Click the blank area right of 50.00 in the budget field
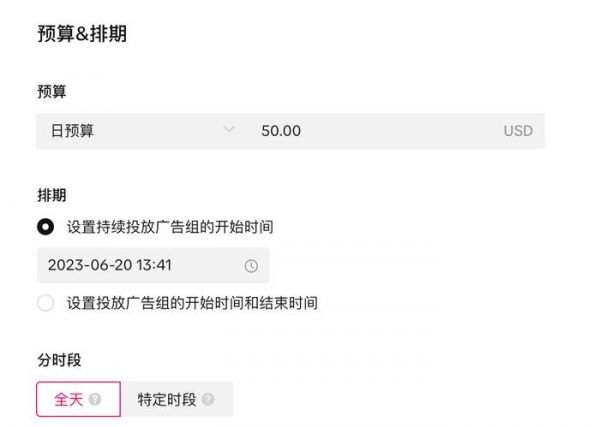 (400, 131)
